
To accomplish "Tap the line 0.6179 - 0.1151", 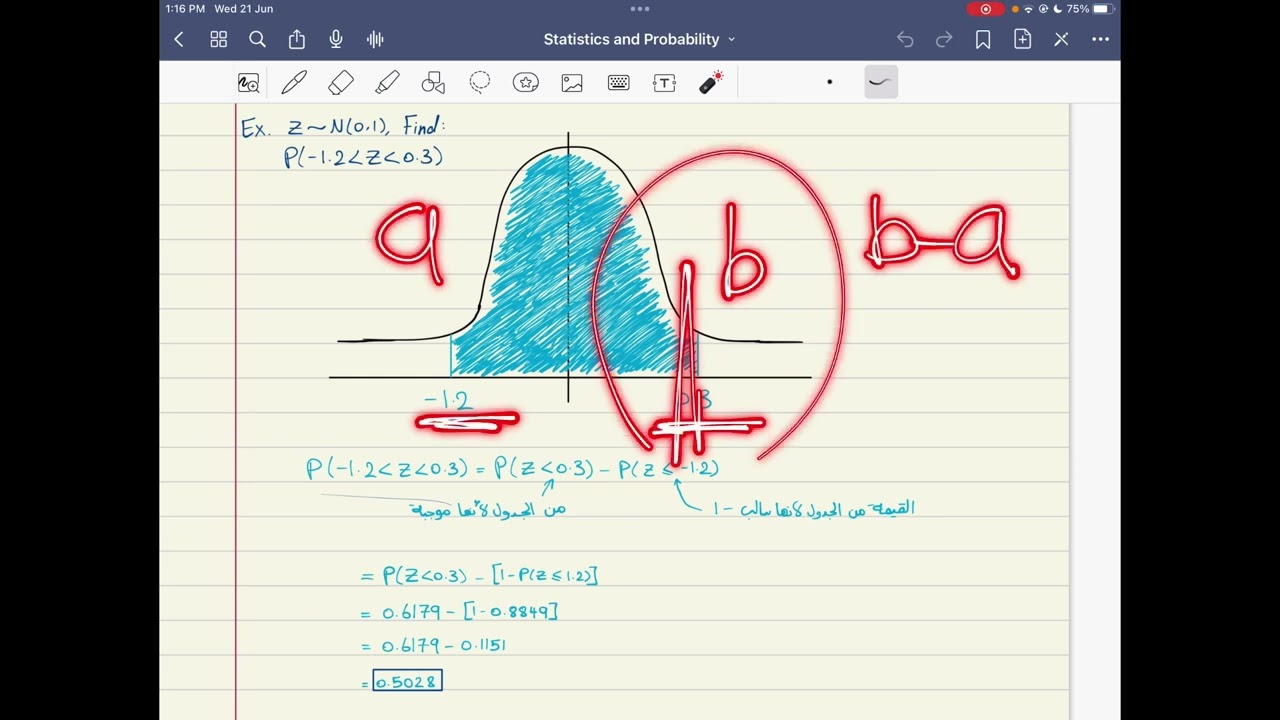I will coord(443,646).
